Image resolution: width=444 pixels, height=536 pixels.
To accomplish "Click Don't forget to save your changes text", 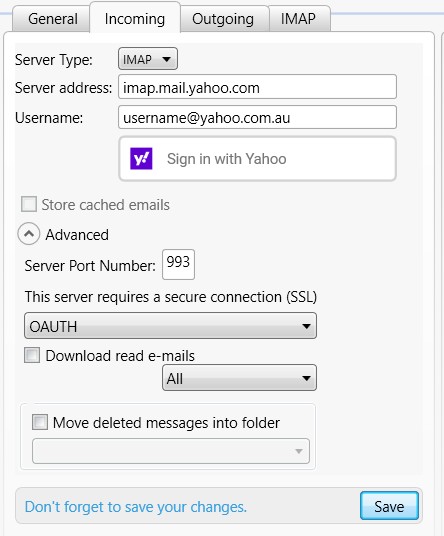I will pos(136,507).
